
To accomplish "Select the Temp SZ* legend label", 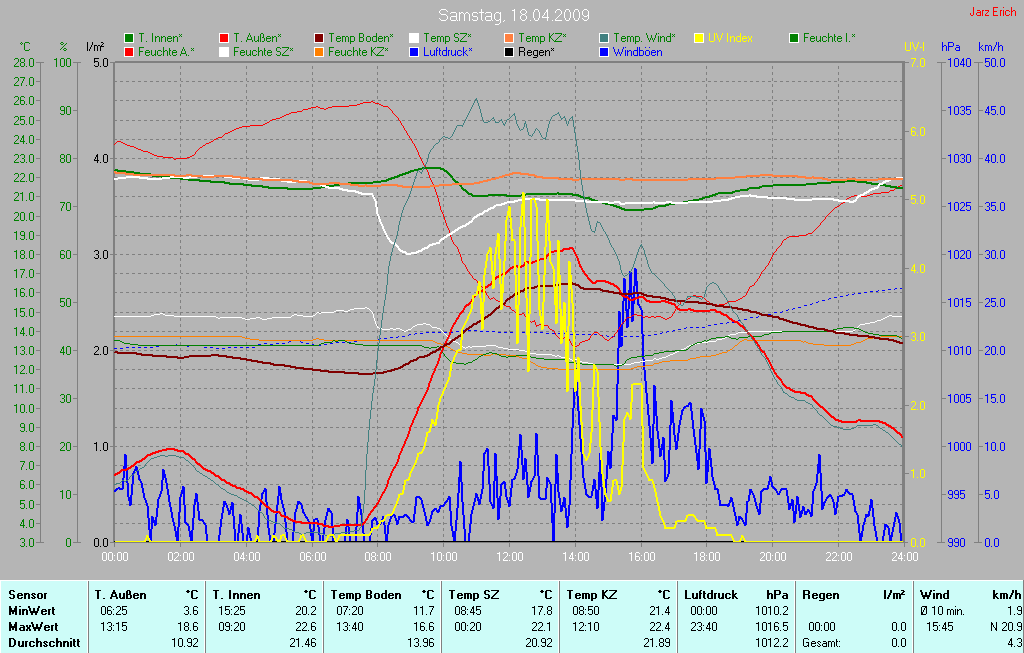I will point(447,38).
